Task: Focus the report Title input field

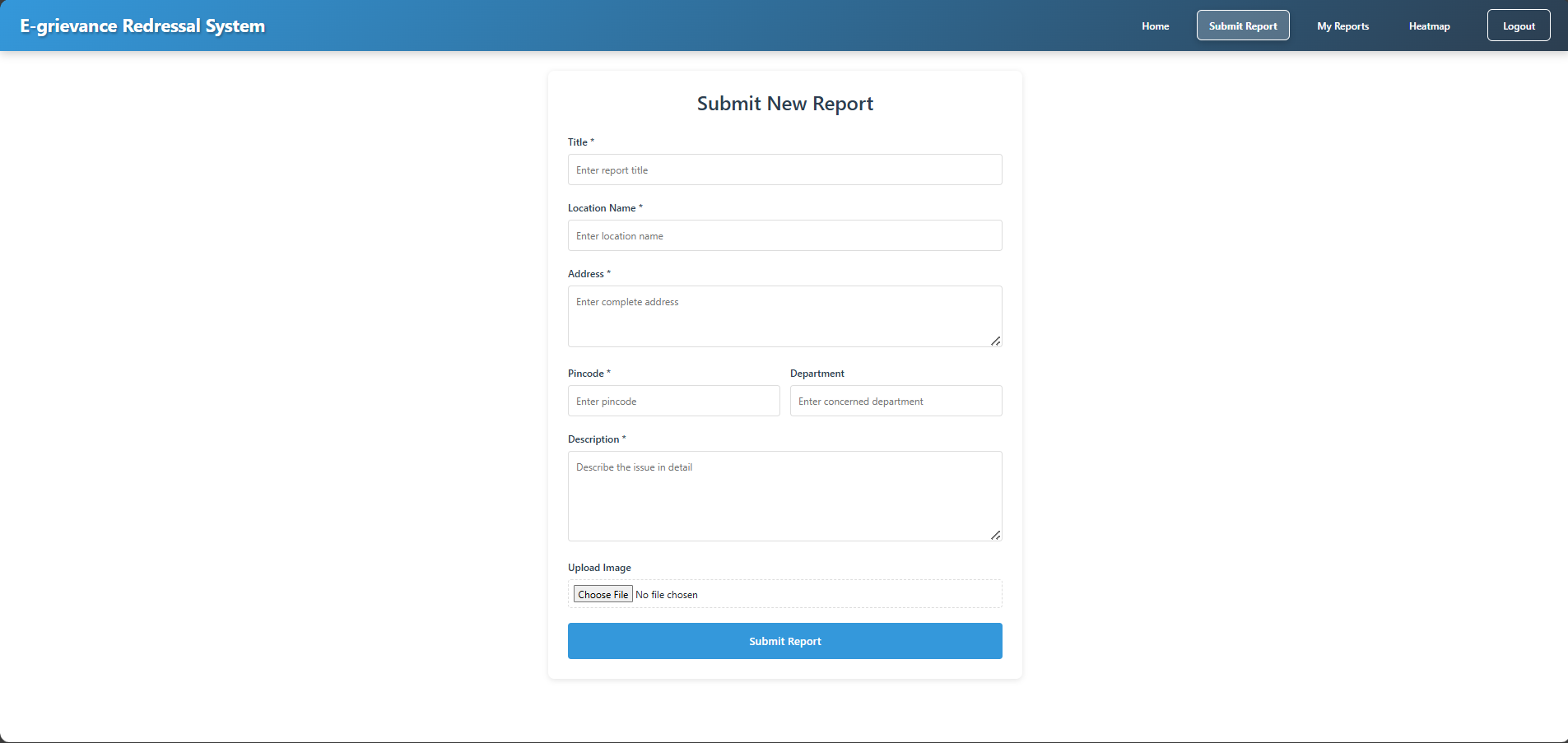Action: [x=784, y=170]
